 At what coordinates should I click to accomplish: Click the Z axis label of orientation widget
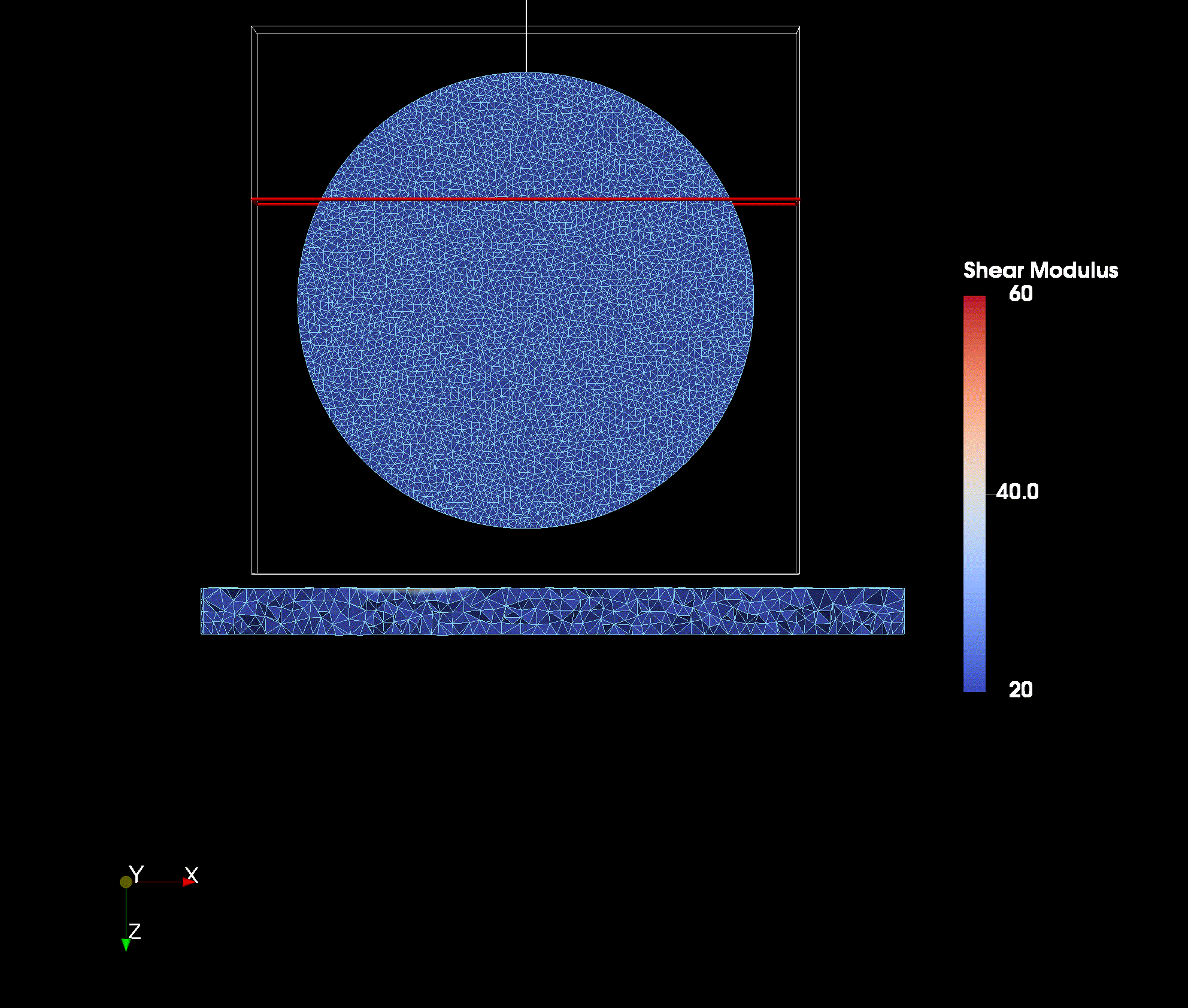(135, 931)
